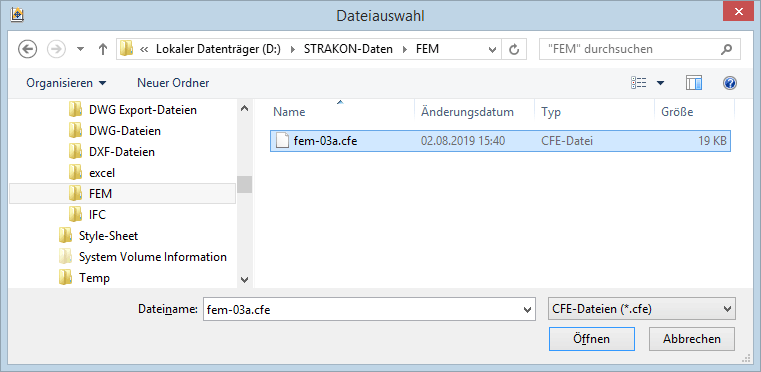Expand the view options dropdown arrow
Image resolution: width=761 pixels, height=372 pixels.
pyautogui.click(x=661, y=83)
